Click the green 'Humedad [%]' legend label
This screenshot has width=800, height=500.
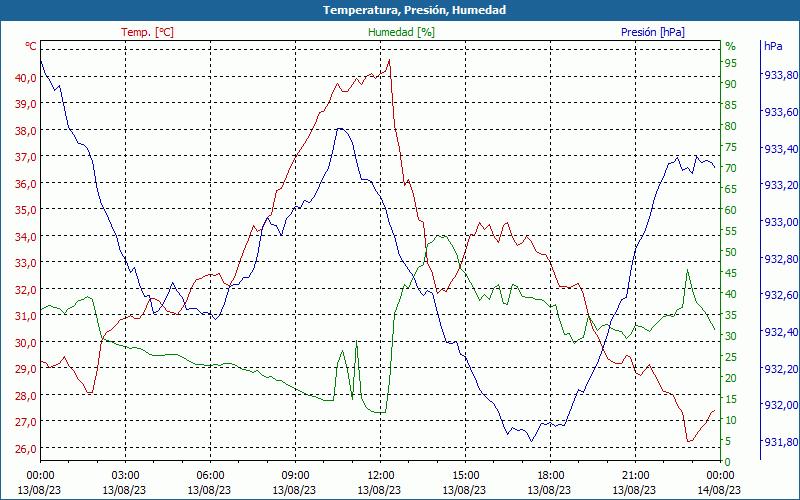pyautogui.click(x=401, y=32)
